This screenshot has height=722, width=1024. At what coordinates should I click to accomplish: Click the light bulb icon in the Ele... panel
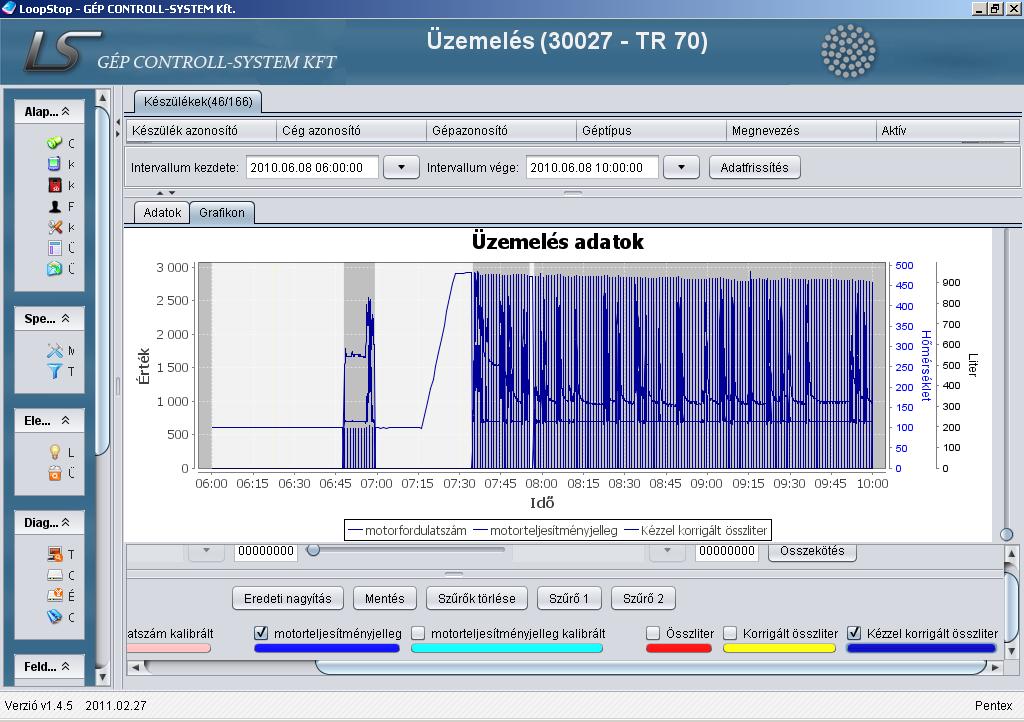(x=55, y=453)
